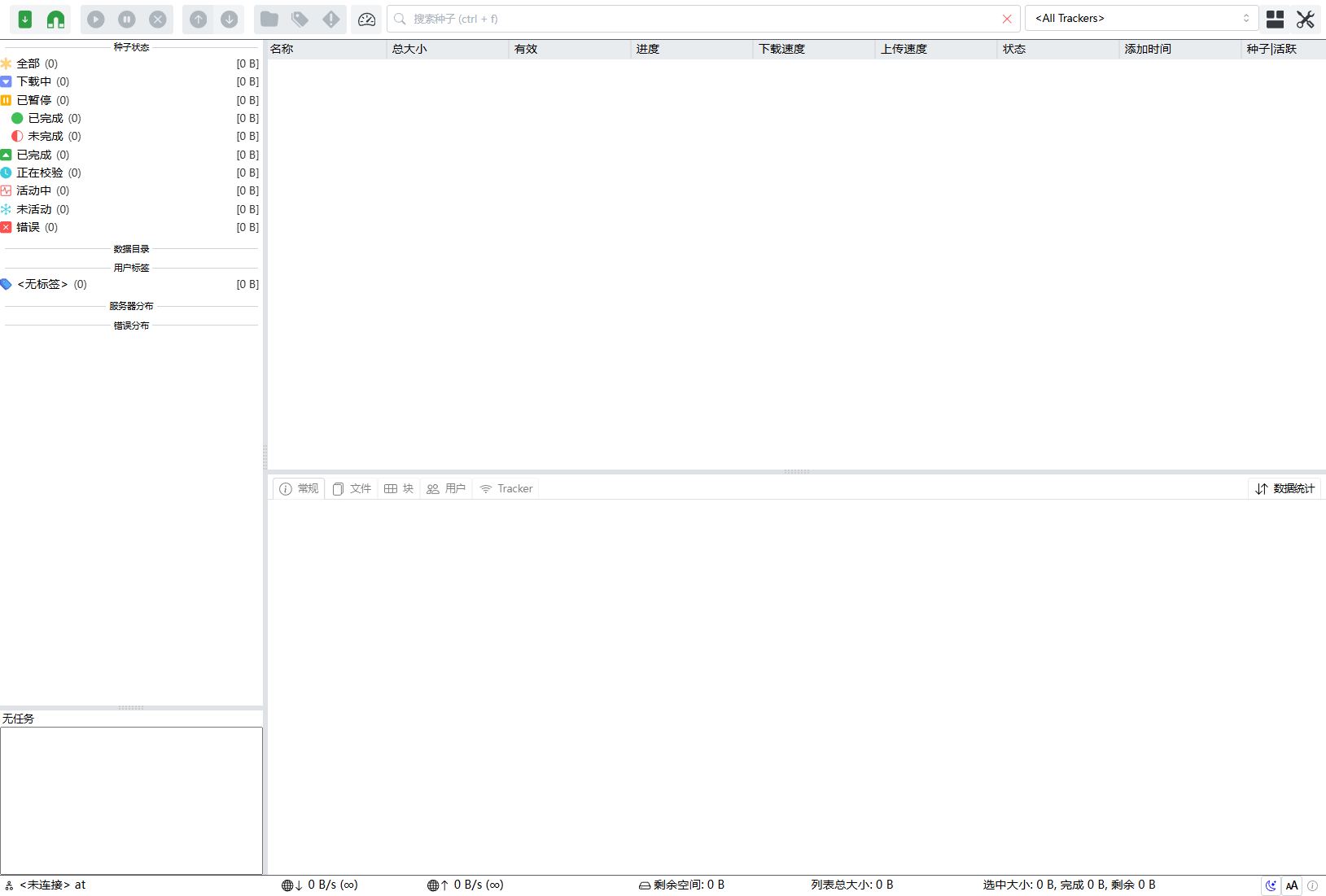1326x896 pixels.
Task: Click the 搜索种子 search field
Action: point(700,19)
